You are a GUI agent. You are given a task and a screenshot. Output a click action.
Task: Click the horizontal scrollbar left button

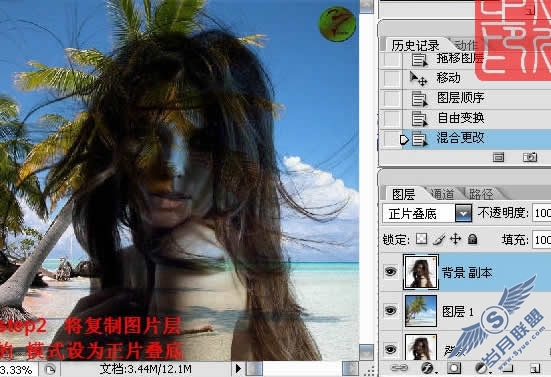254,369
